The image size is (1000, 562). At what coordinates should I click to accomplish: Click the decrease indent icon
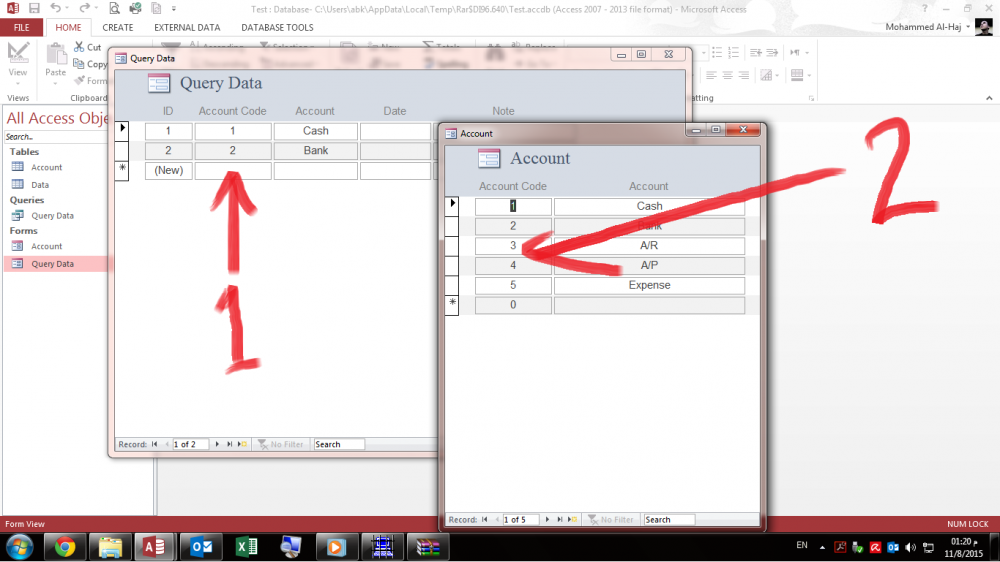[756, 52]
